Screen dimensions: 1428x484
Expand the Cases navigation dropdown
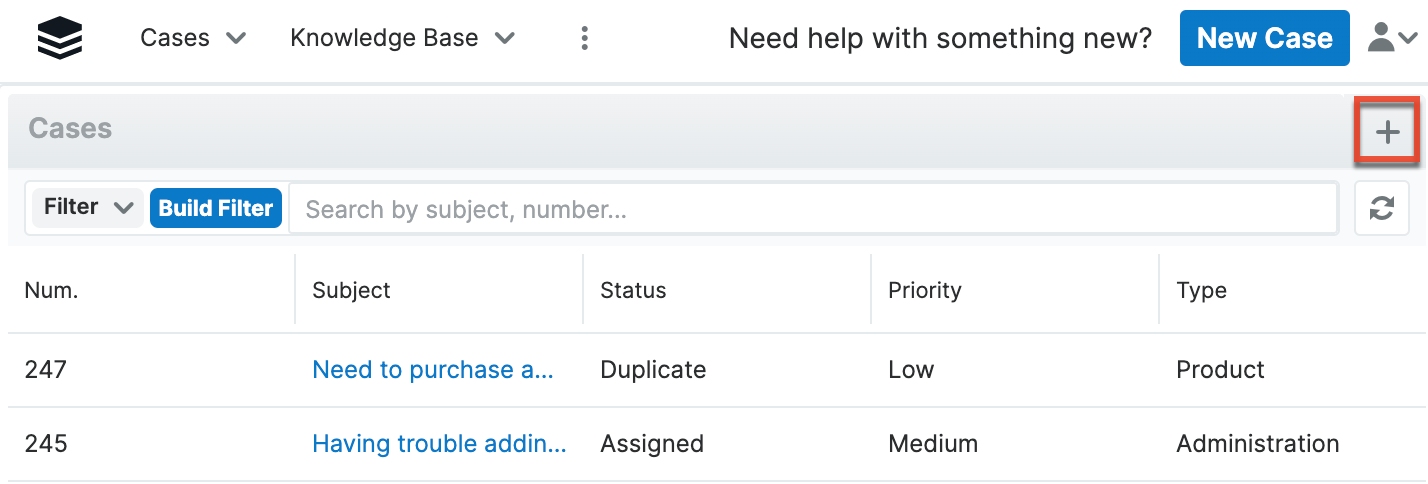pos(193,39)
